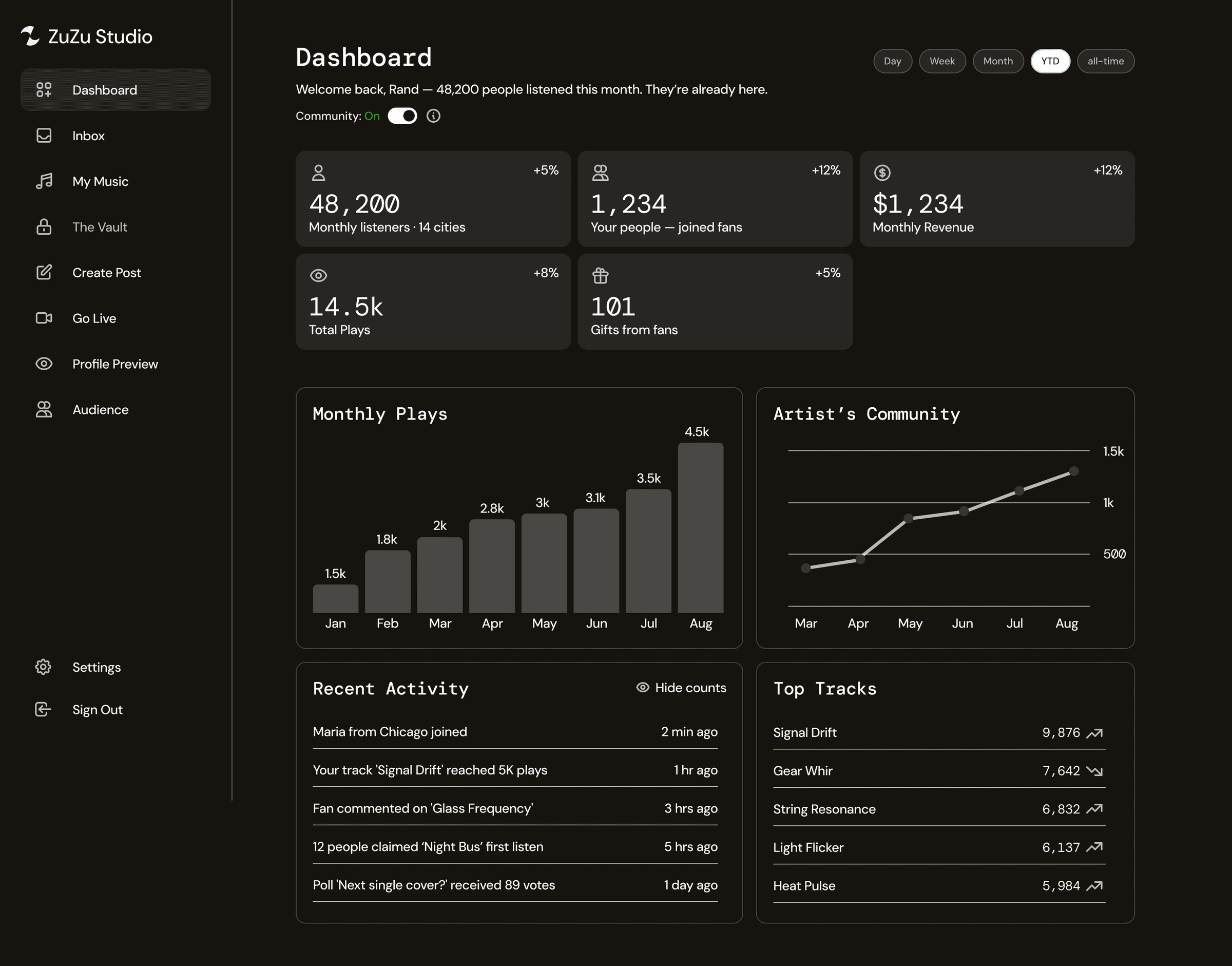Image resolution: width=1232 pixels, height=966 pixels.
Task: Open the Light Flicker track row
Action: 939,848
